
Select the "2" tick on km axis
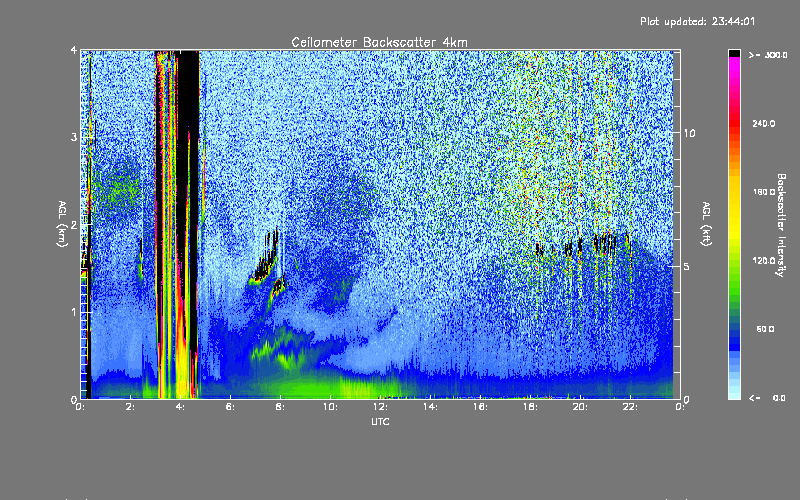pyautogui.click(x=74, y=224)
